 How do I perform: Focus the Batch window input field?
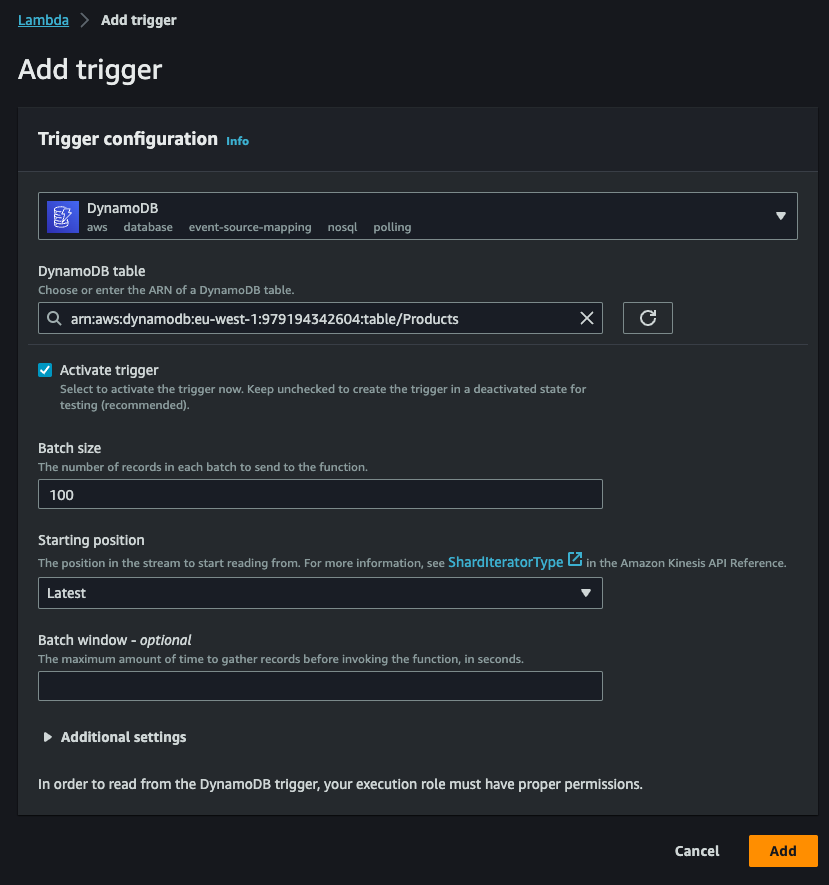(320, 686)
